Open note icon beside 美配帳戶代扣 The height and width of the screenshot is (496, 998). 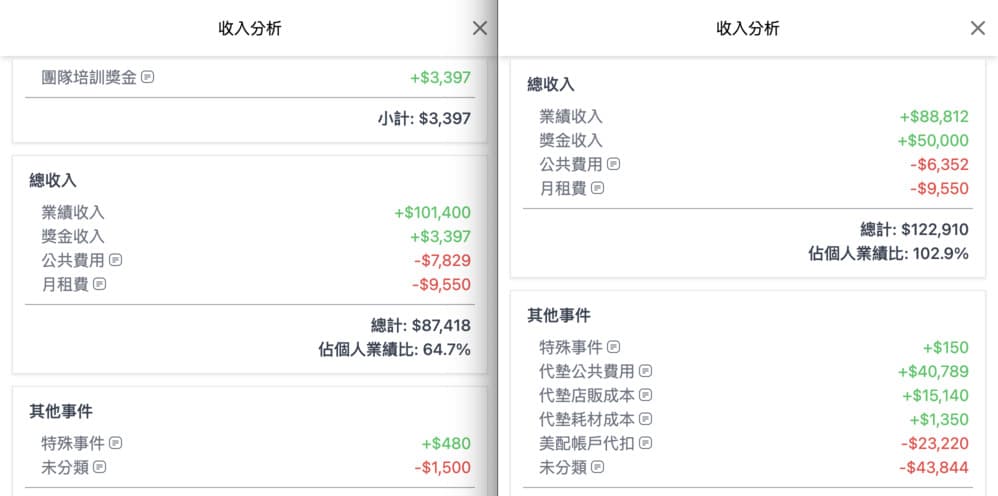(645, 443)
